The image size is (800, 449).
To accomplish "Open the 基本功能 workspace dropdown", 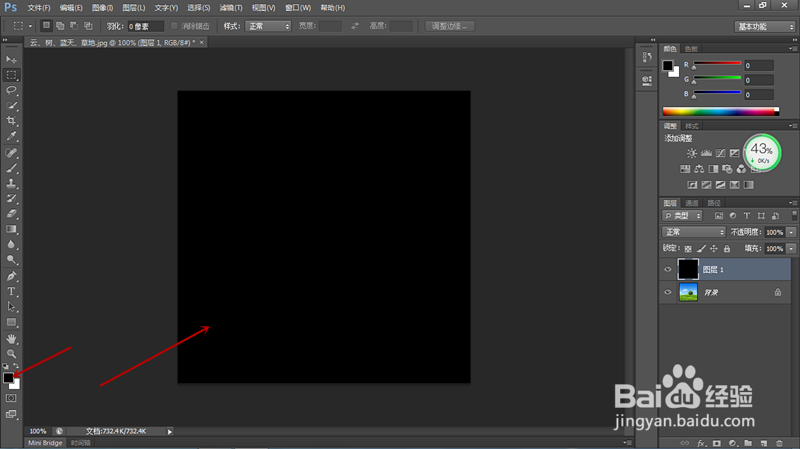I will coord(765,27).
